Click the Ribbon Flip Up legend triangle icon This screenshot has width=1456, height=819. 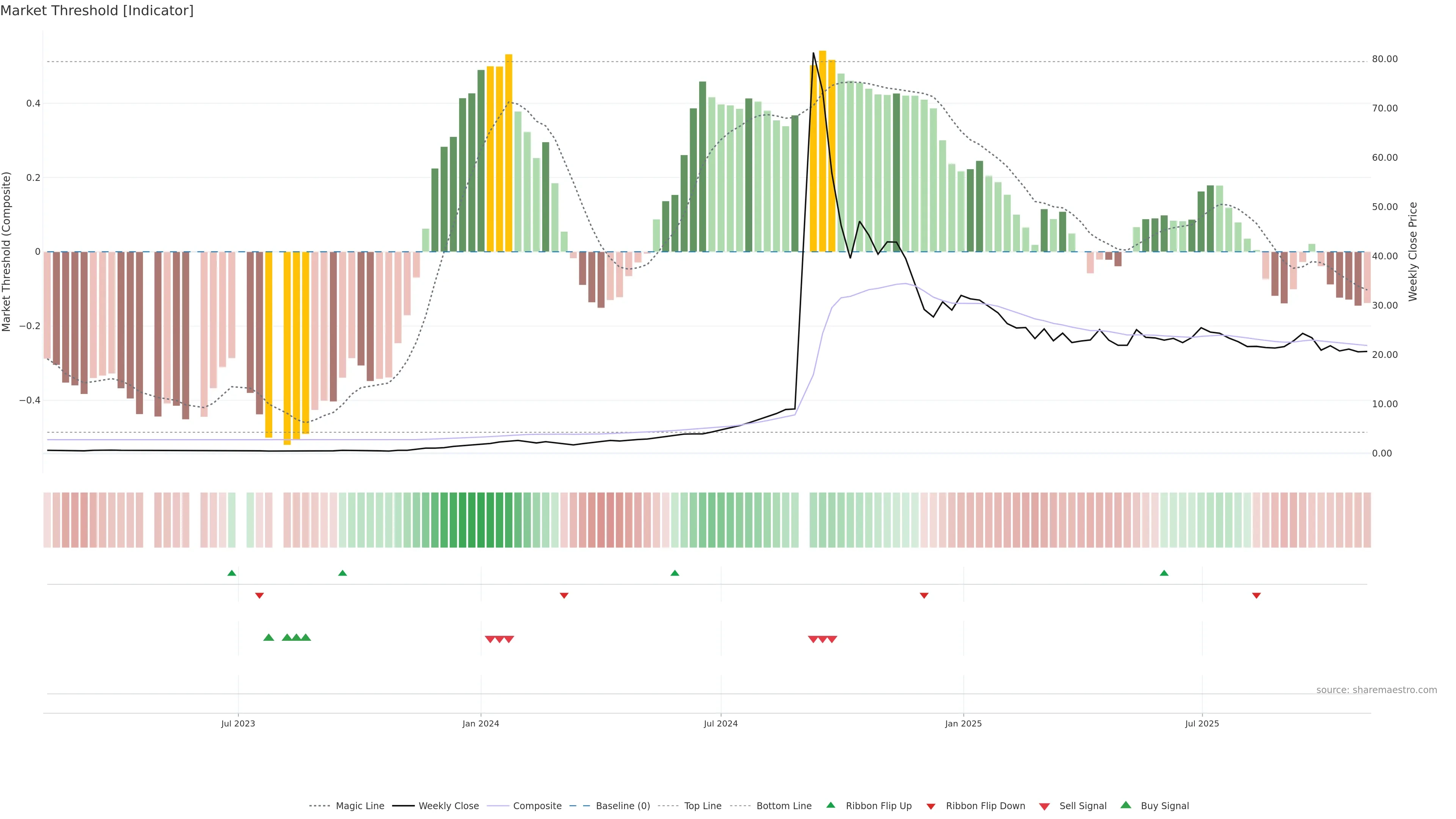pyautogui.click(x=830, y=805)
